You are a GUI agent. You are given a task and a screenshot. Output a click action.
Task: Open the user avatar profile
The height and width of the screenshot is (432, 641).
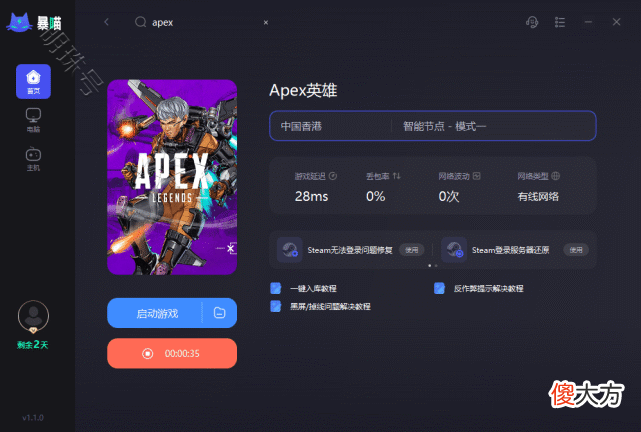(x=33, y=316)
